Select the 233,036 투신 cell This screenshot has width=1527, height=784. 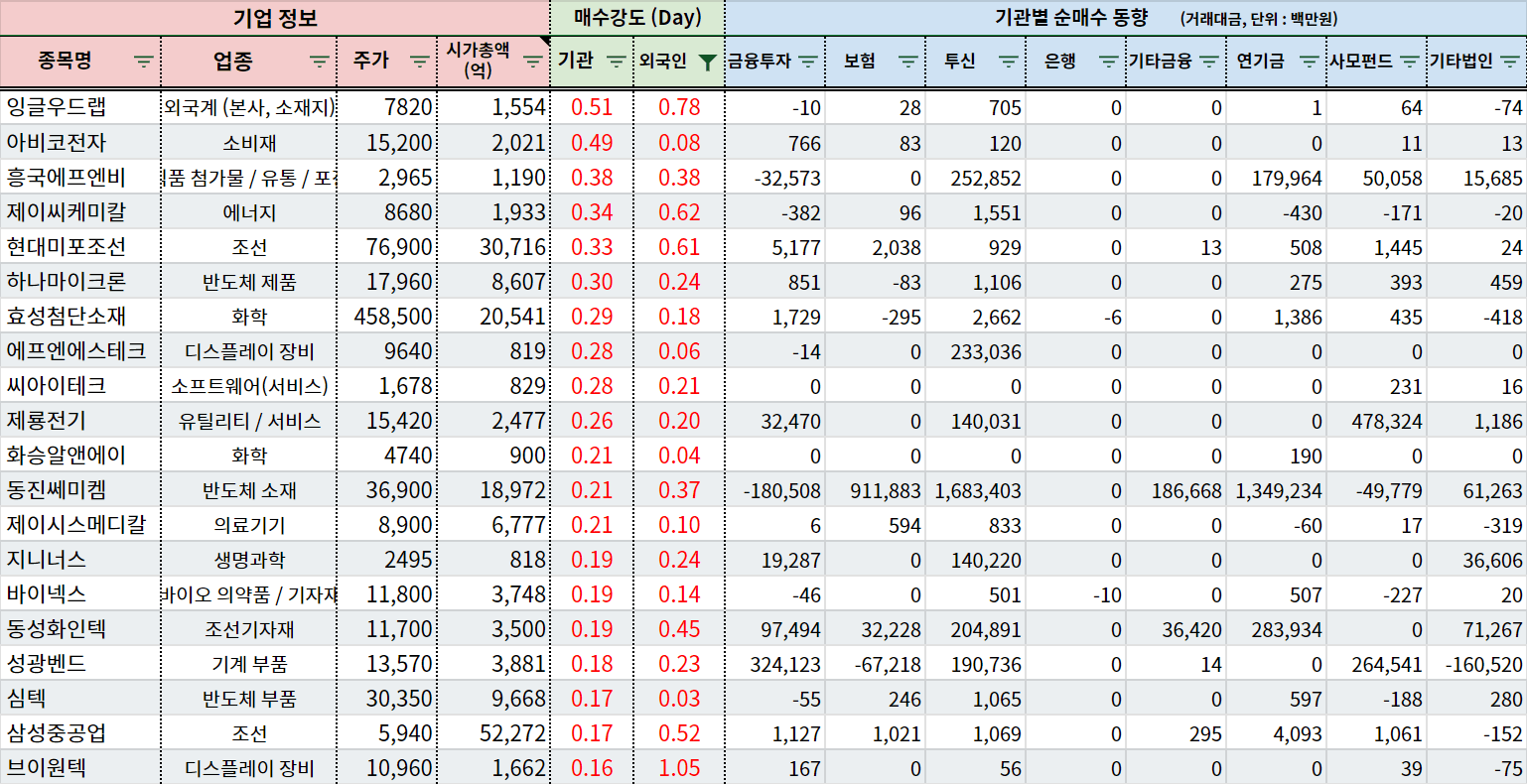(x=976, y=350)
